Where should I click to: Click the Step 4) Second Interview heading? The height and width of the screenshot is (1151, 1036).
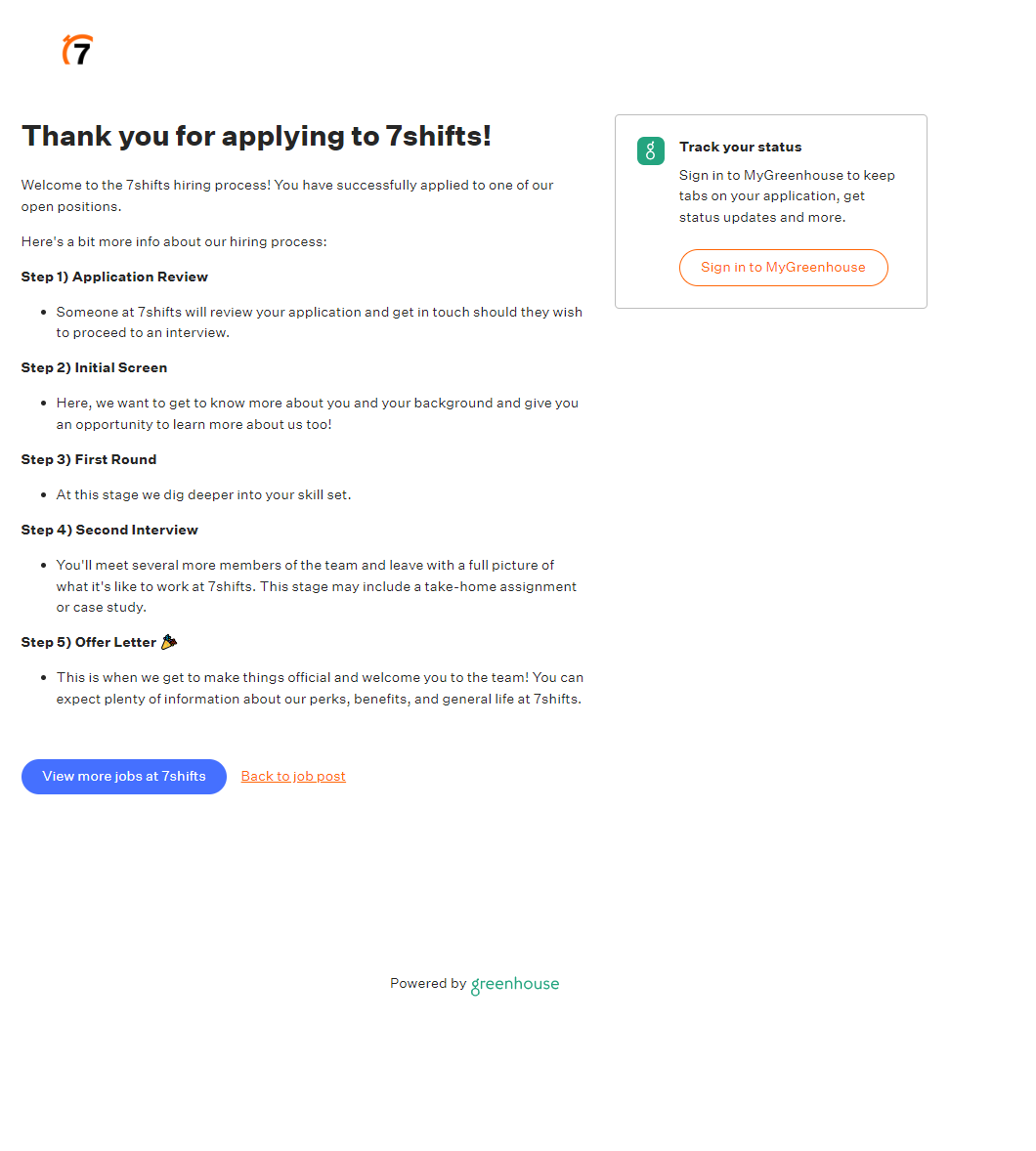point(109,530)
